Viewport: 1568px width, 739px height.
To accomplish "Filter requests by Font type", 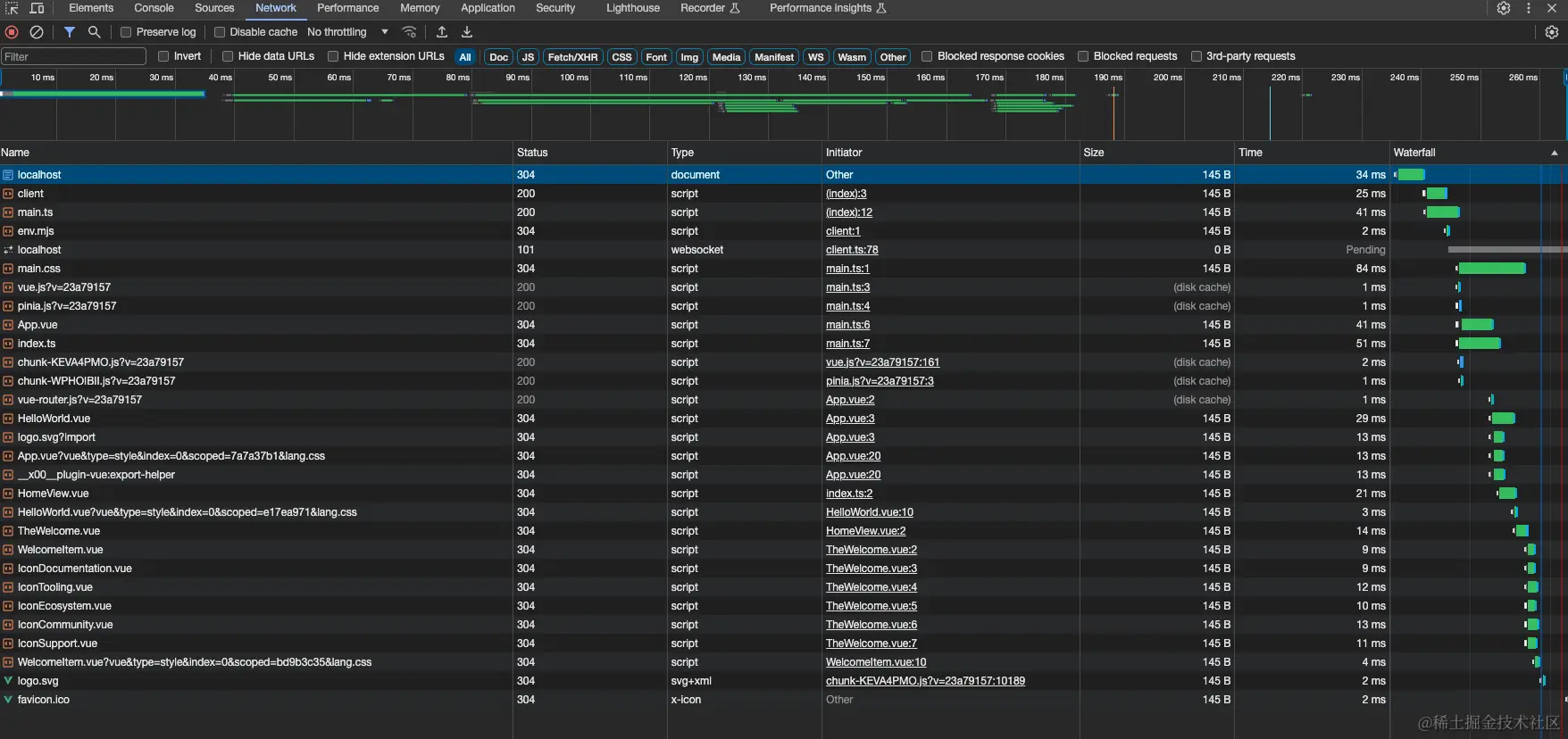I will click(656, 57).
